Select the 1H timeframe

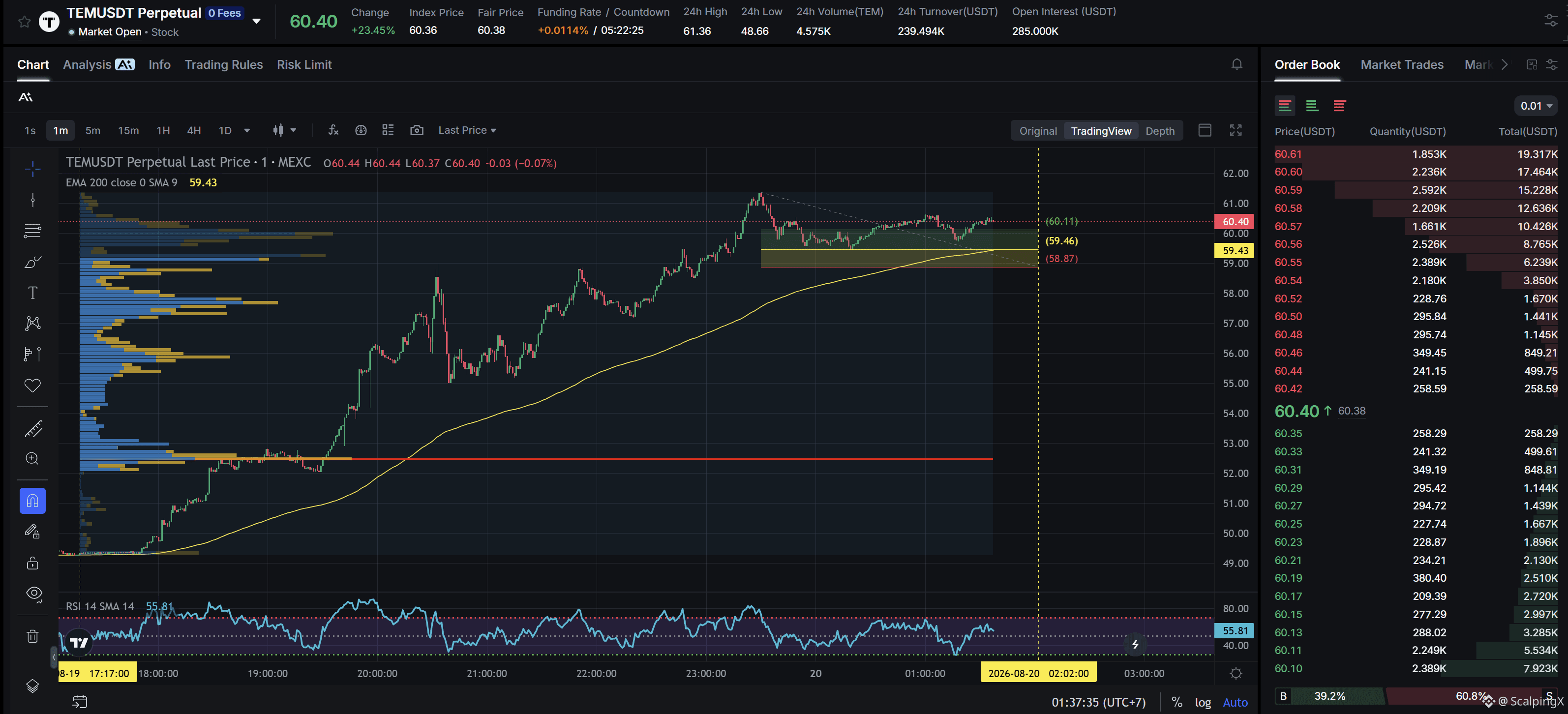pyautogui.click(x=163, y=130)
